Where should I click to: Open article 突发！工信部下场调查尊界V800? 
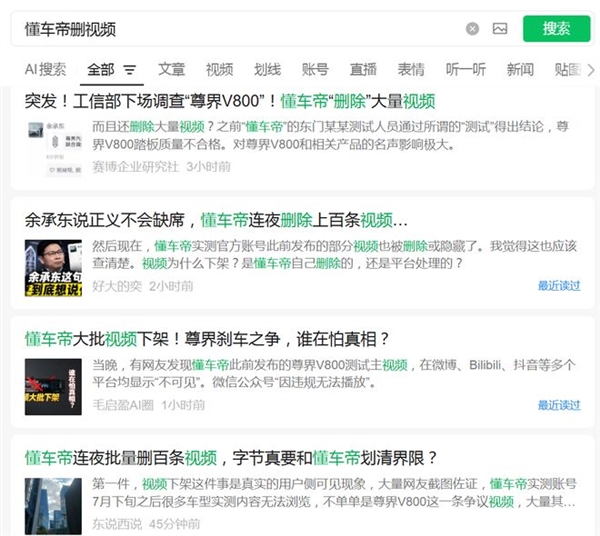coord(230,101)
